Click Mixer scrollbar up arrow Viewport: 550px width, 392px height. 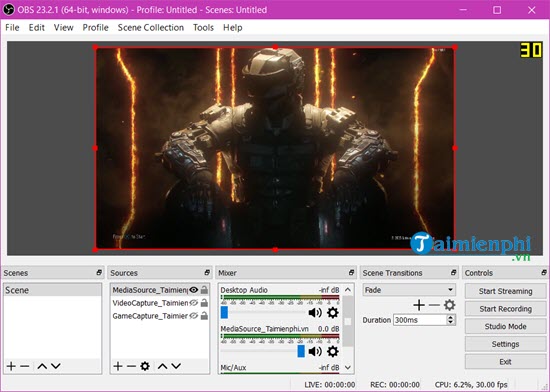pos(348,290)
